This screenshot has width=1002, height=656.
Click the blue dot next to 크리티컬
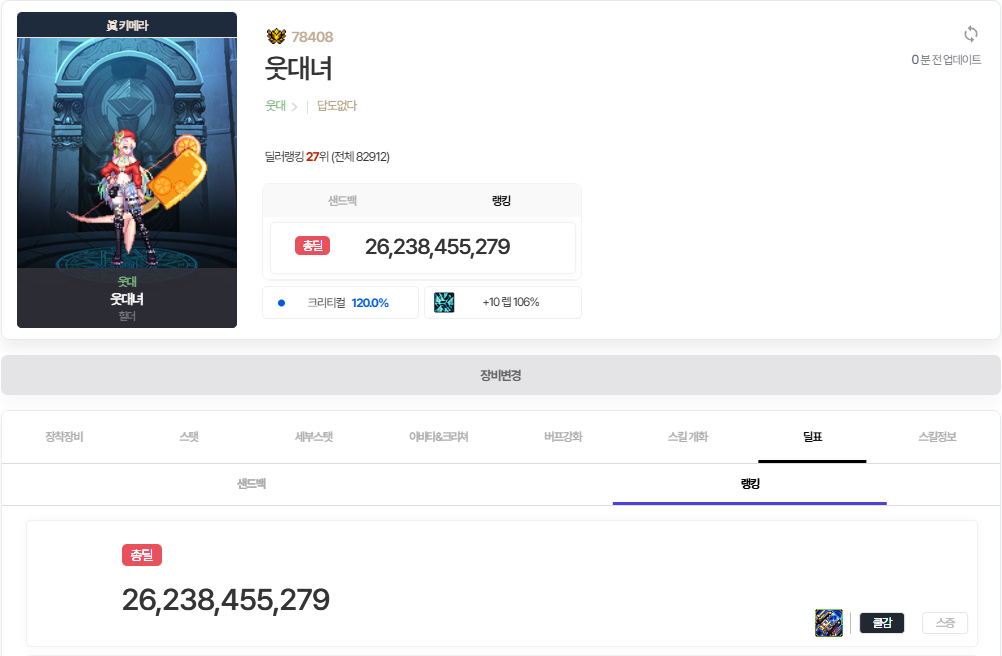[281, 303]
